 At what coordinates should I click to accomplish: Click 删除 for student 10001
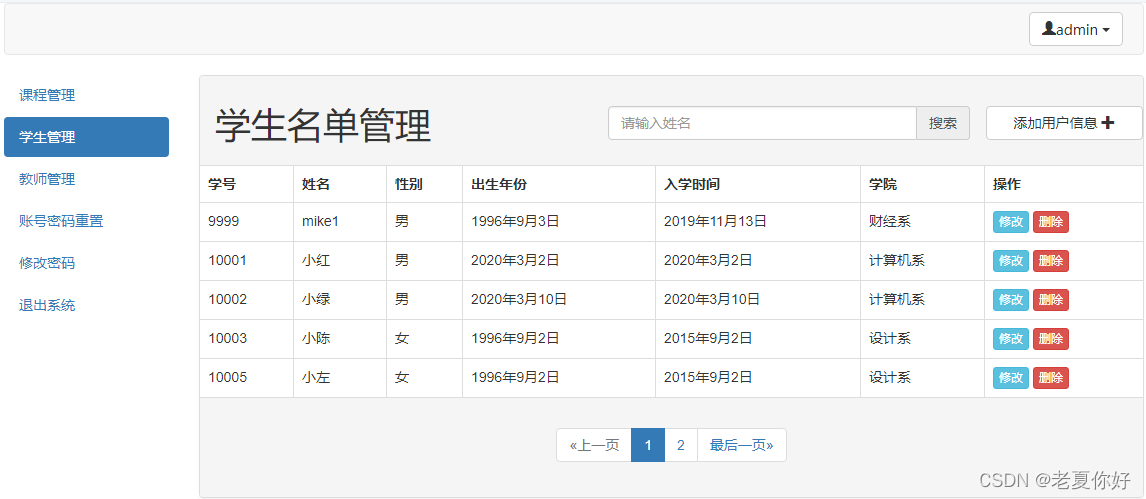pyautogui.click(x=1051, y=260)
